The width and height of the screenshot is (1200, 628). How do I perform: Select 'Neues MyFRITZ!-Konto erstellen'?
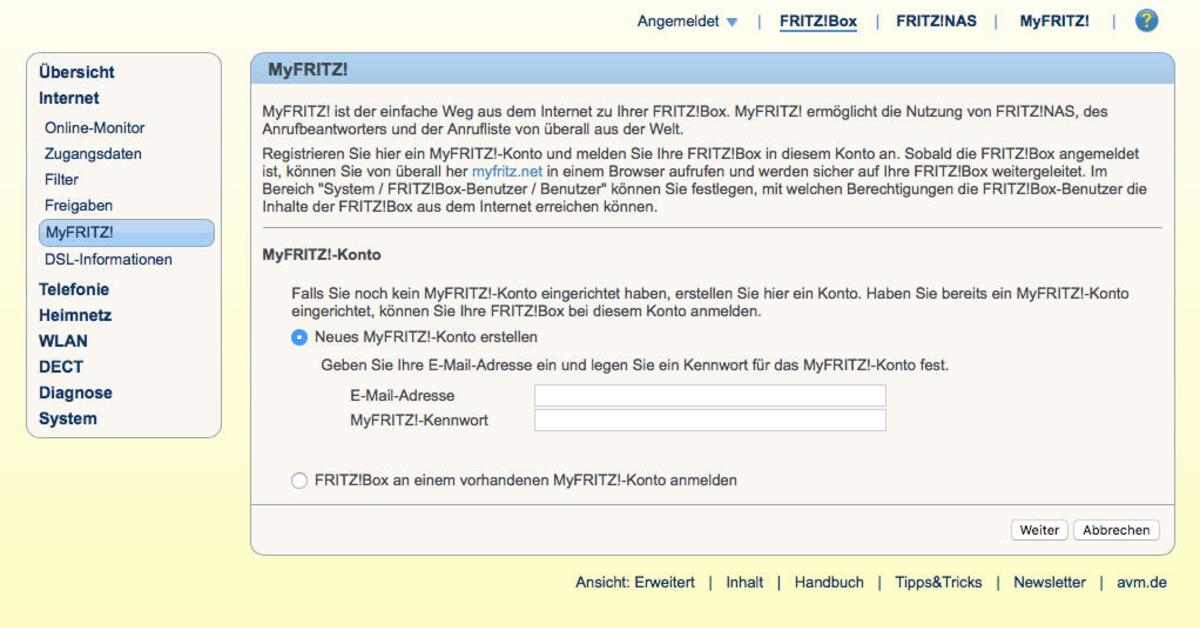click(299, 338)
